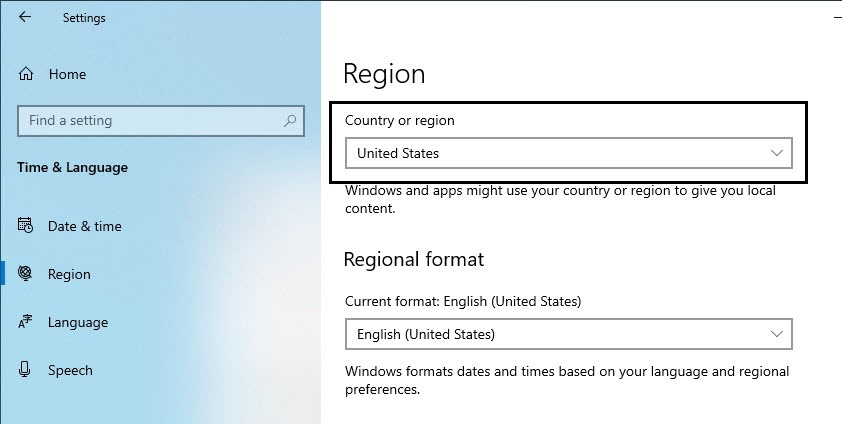Click the Time & Language section header
842x424 pixels.
tap(72, 167)
